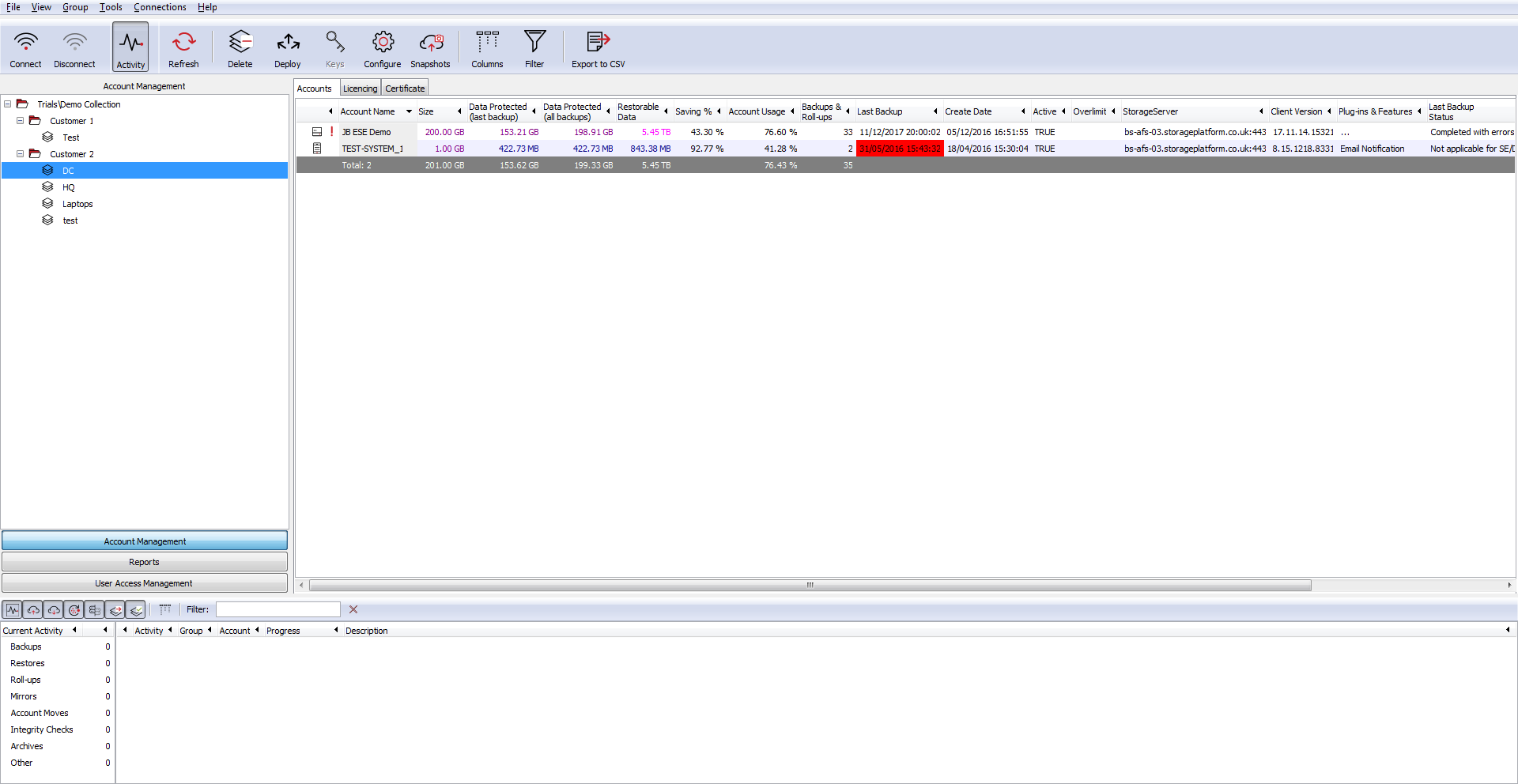The height and width of the screenshot is (784, 1518).
Task: Open the Reports panel button
Action: coord(144,562)
